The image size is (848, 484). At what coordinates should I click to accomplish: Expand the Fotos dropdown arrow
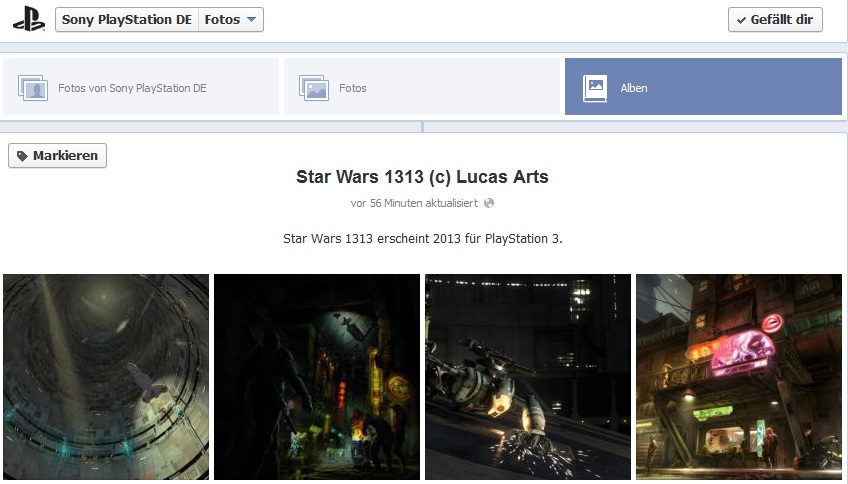click(x=251, y=19)
